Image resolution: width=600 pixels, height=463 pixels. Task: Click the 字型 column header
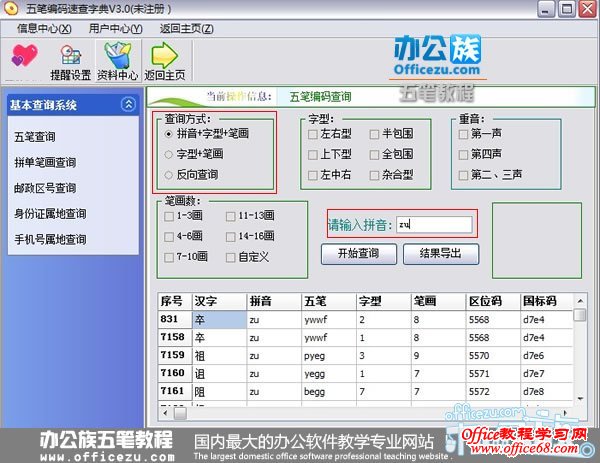(x=383, y=302)
